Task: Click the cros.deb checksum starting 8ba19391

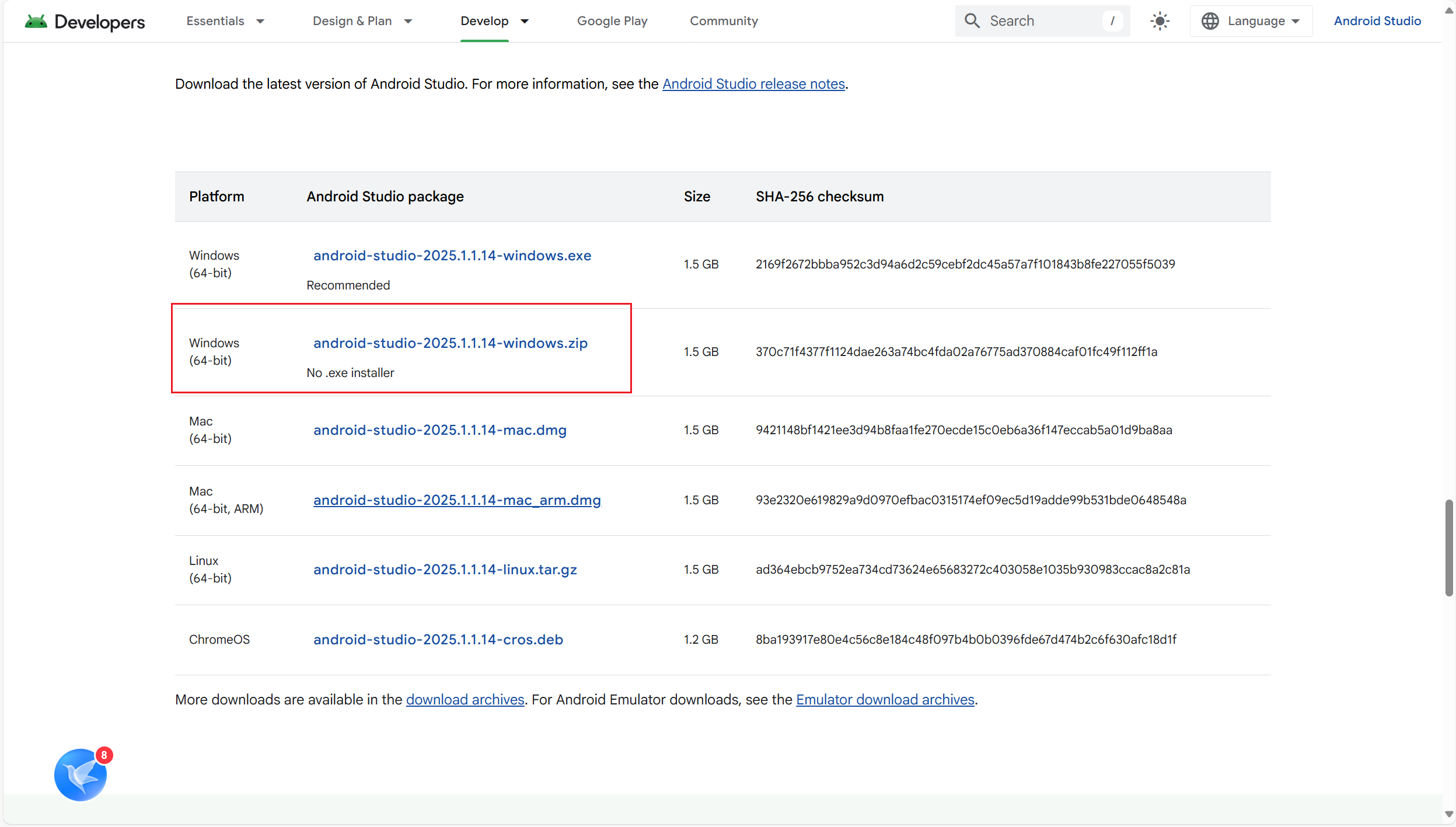Action: [x=966, y=640]
